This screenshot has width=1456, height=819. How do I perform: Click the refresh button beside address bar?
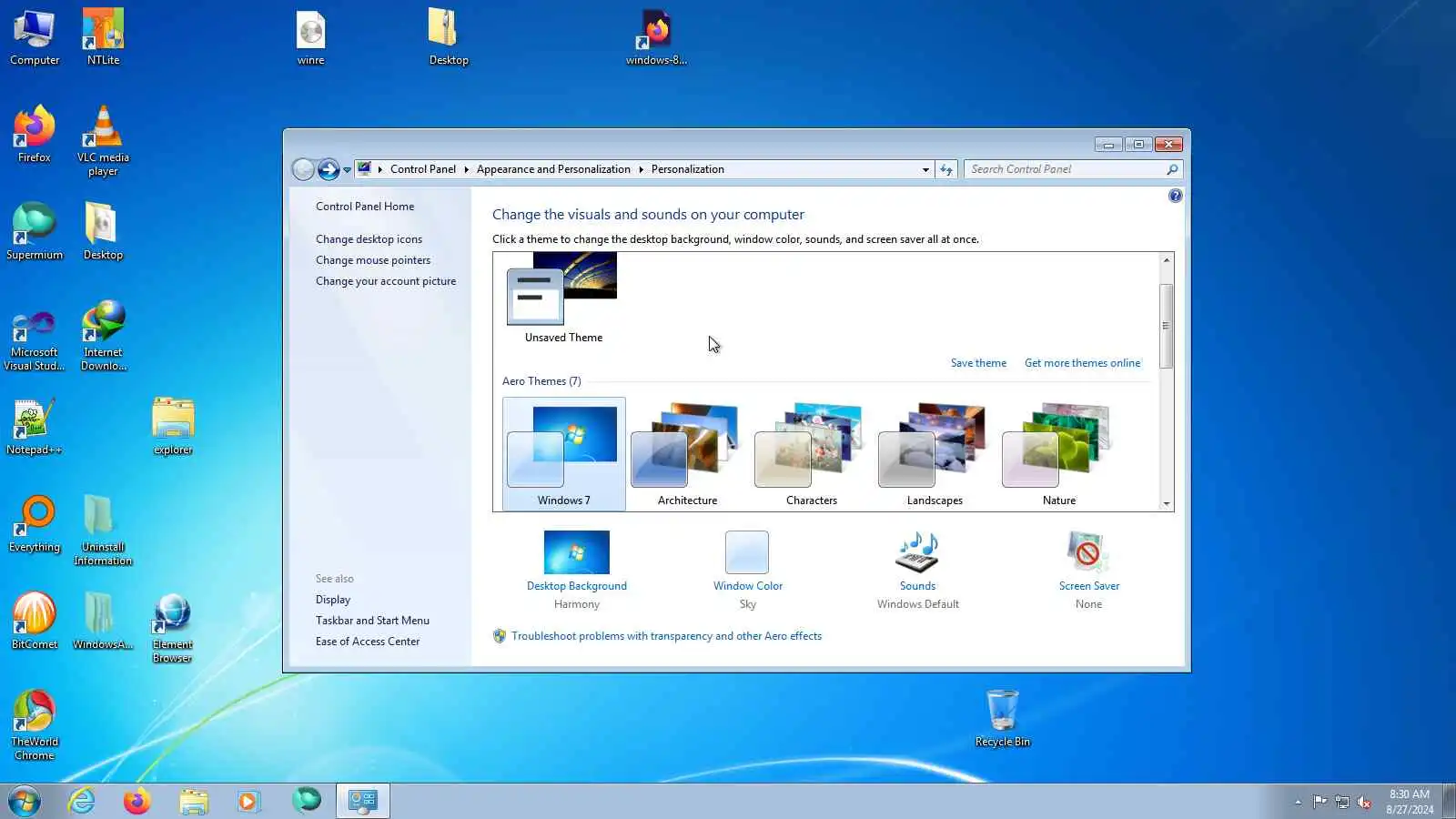[946, 169]
